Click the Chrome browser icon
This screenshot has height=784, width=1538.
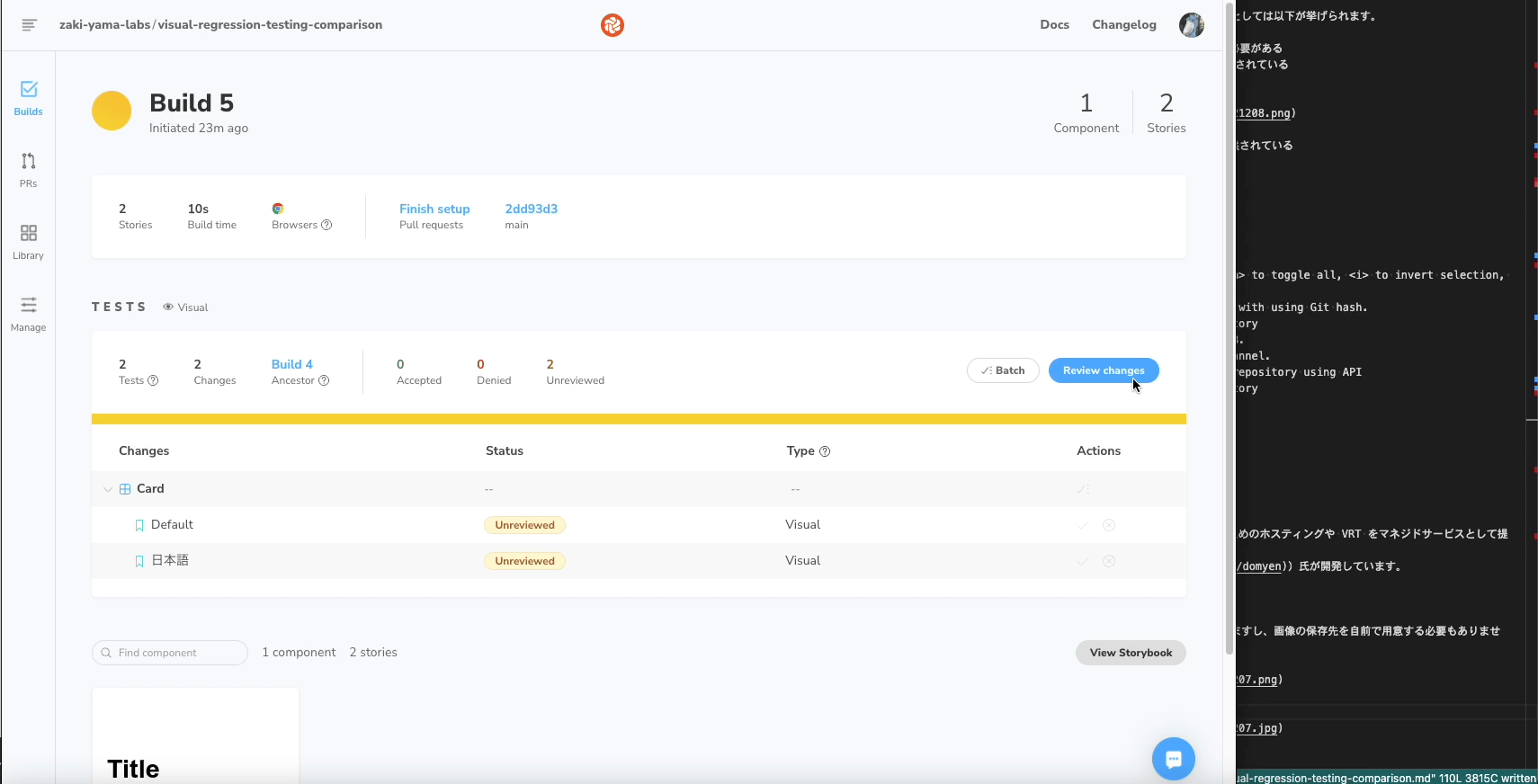[278, 209]
